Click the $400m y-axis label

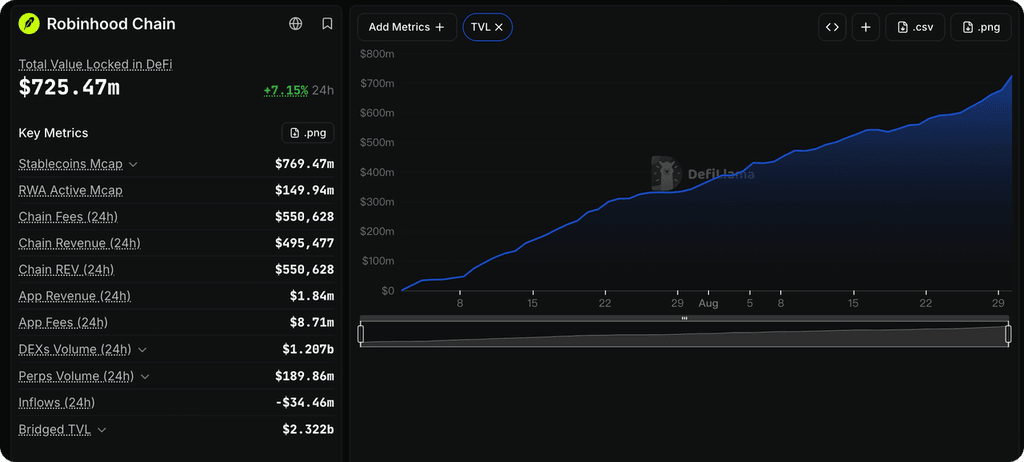coord(377,173)
